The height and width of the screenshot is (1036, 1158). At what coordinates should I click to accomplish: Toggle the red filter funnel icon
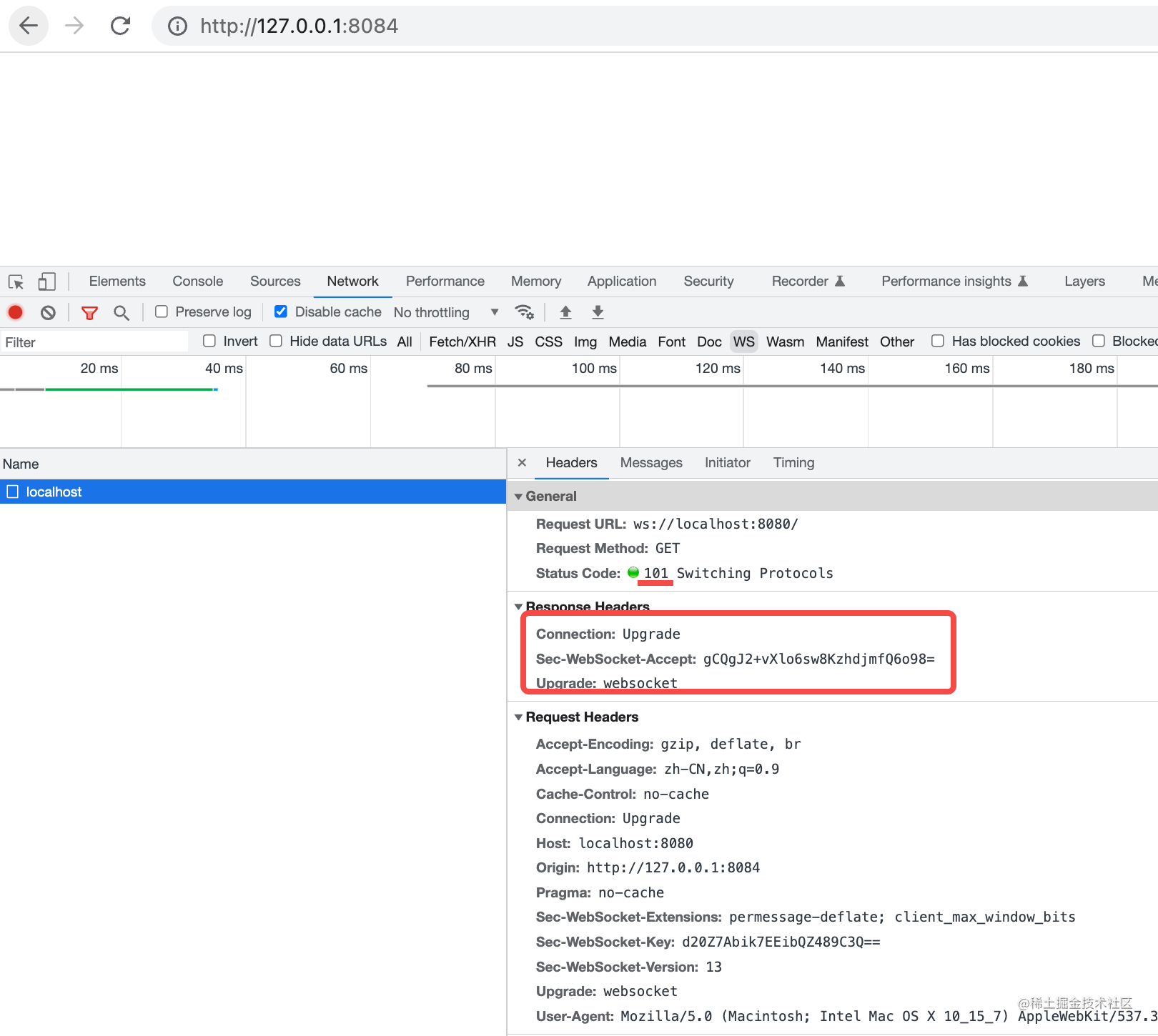coord(89,312)
